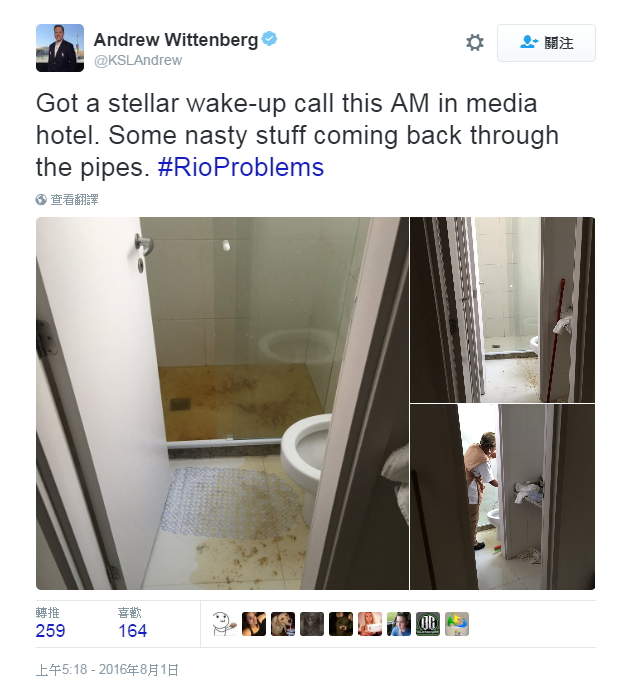View the 259 retweets count

50,631
